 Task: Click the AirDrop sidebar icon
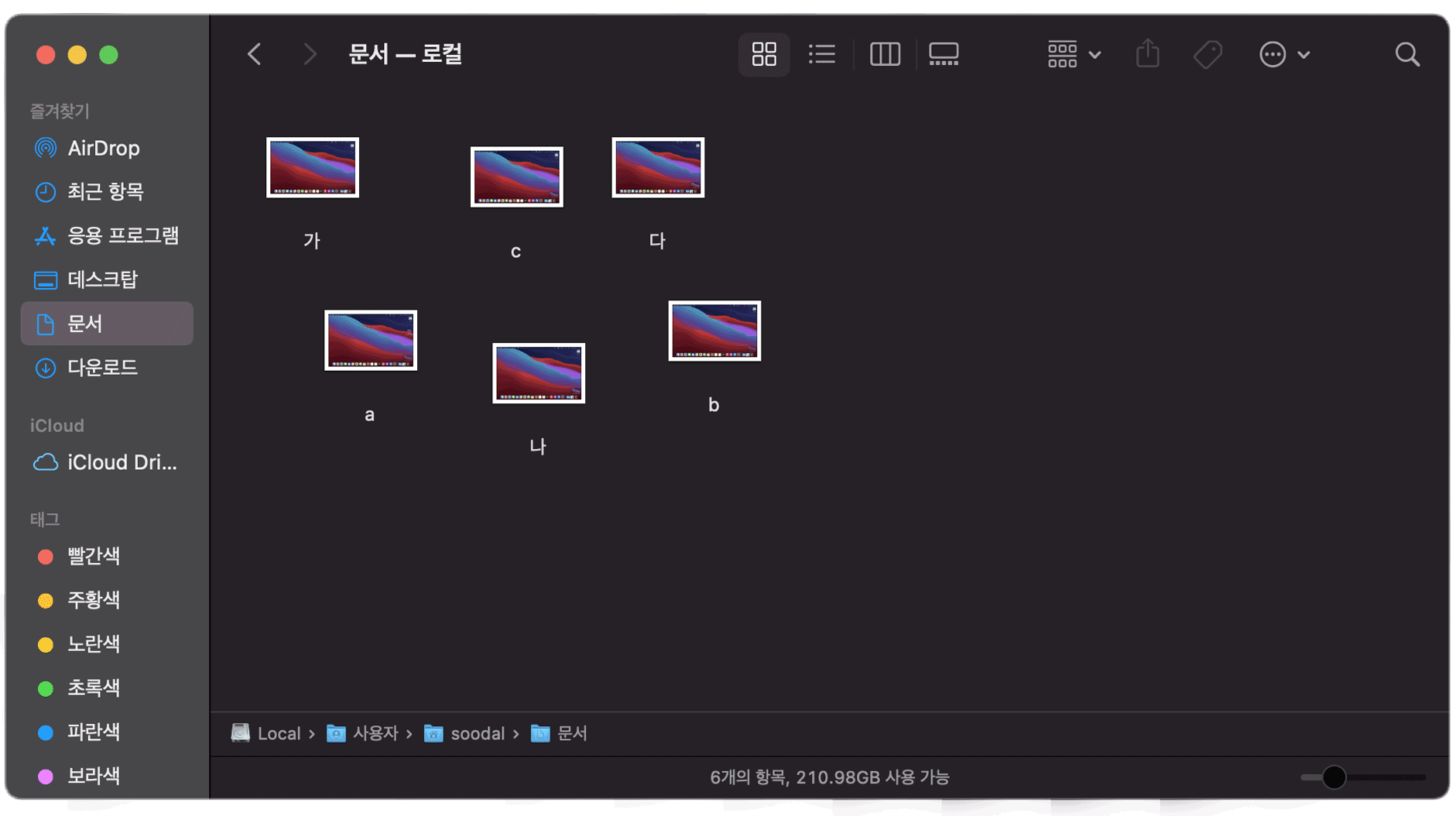46,148
